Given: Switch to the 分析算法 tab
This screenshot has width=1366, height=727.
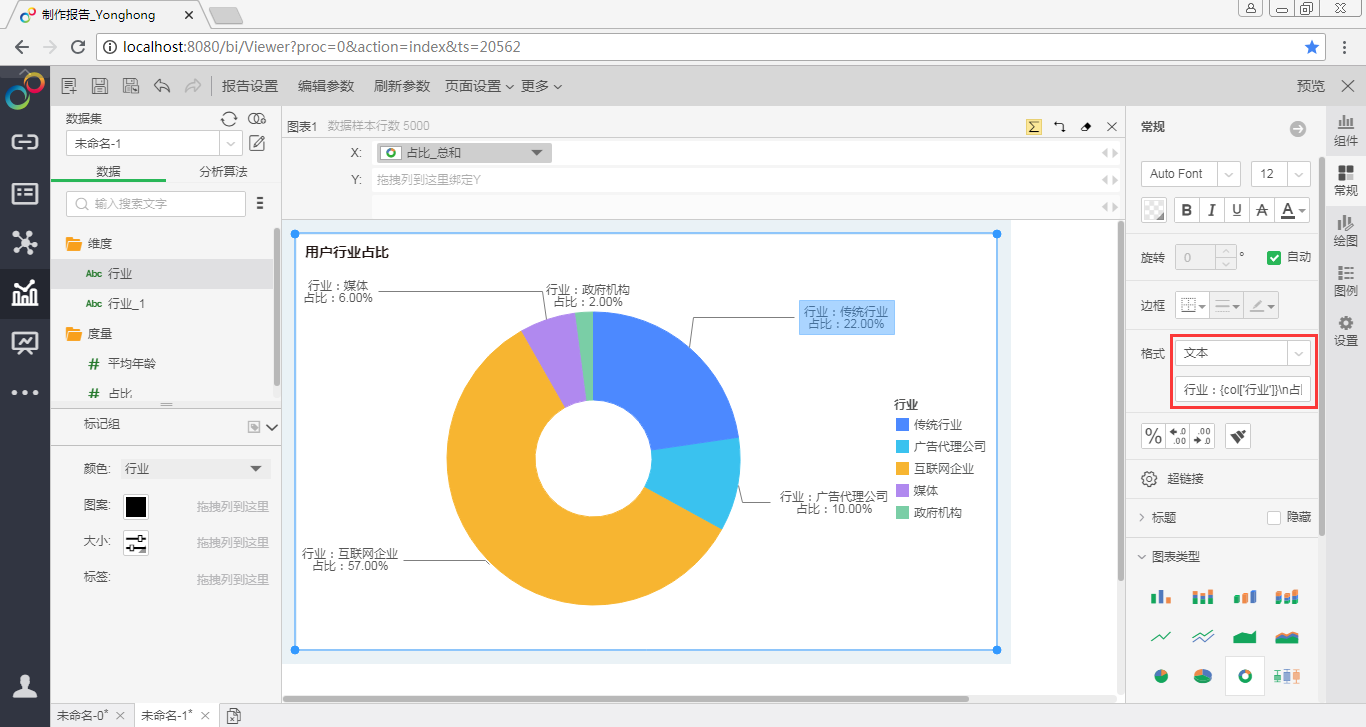Looking at the screenshot, I should coord(222,171).
